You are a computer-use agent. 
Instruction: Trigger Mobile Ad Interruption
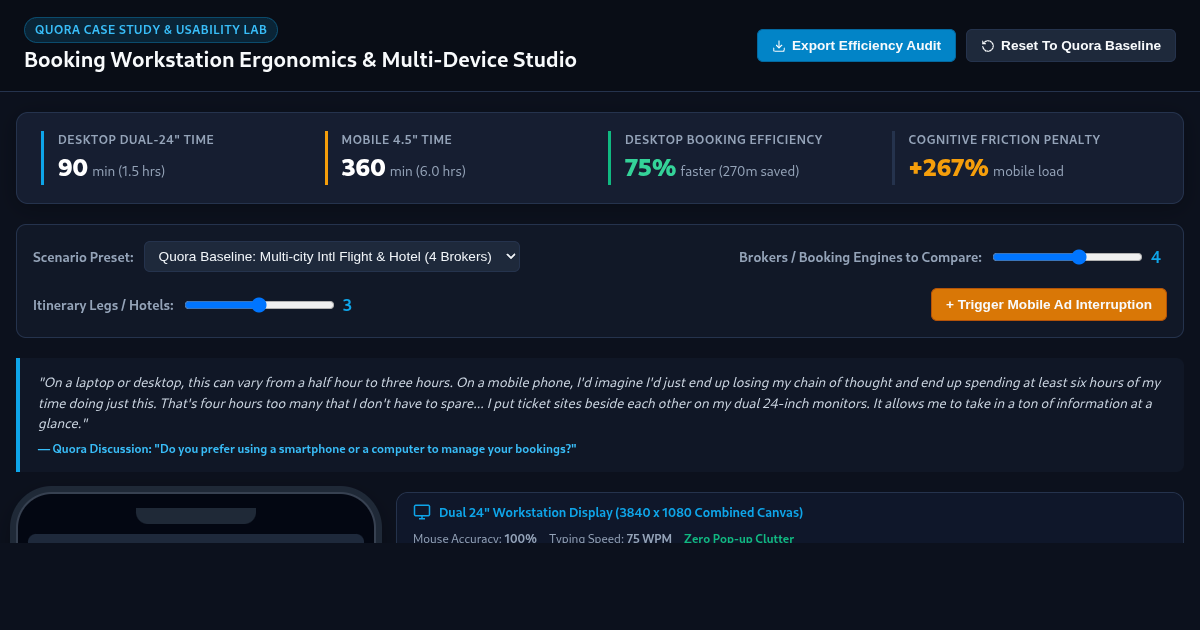pos(1049,305)
